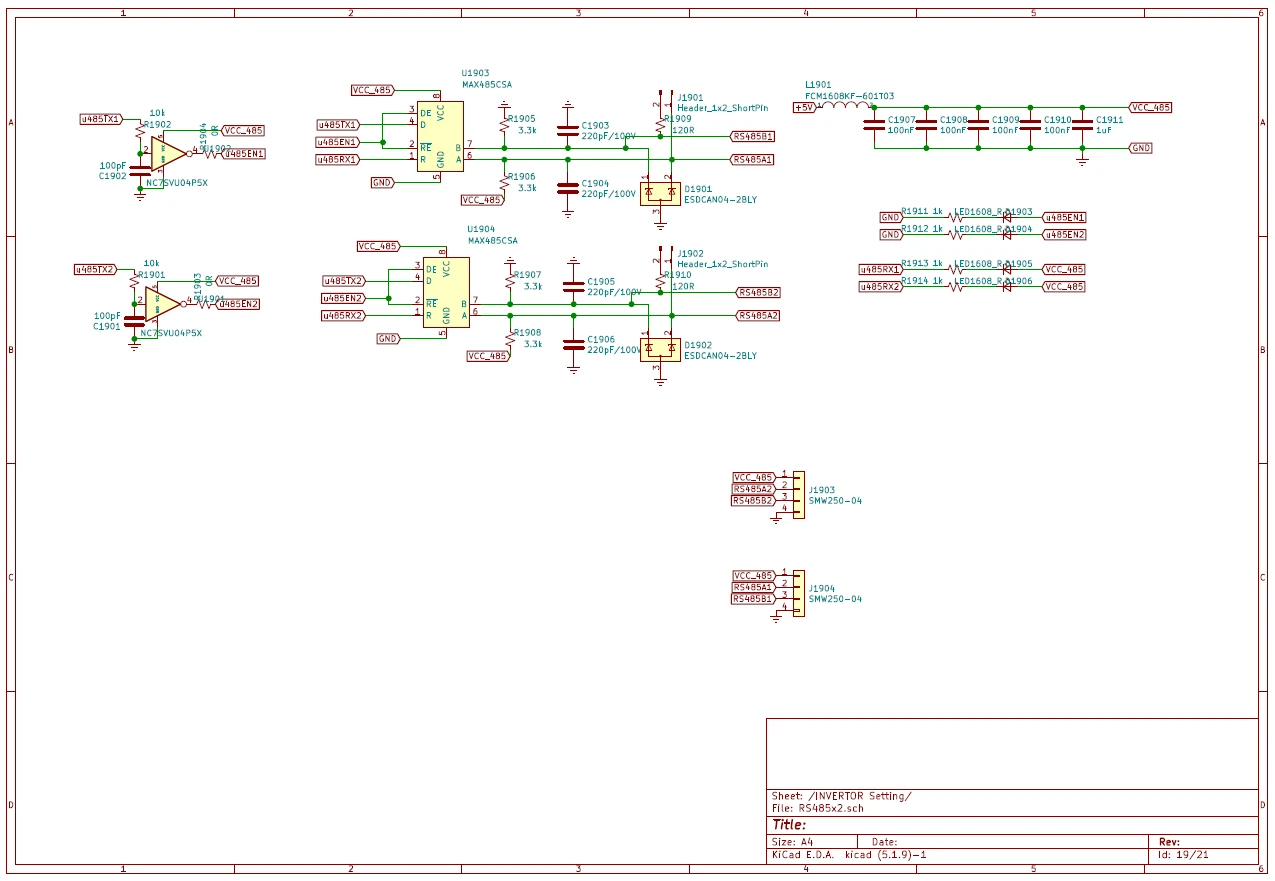1275x881 pixels.
Task: Click u485RX1 label on U1903 pin 1
Action: 338,159
